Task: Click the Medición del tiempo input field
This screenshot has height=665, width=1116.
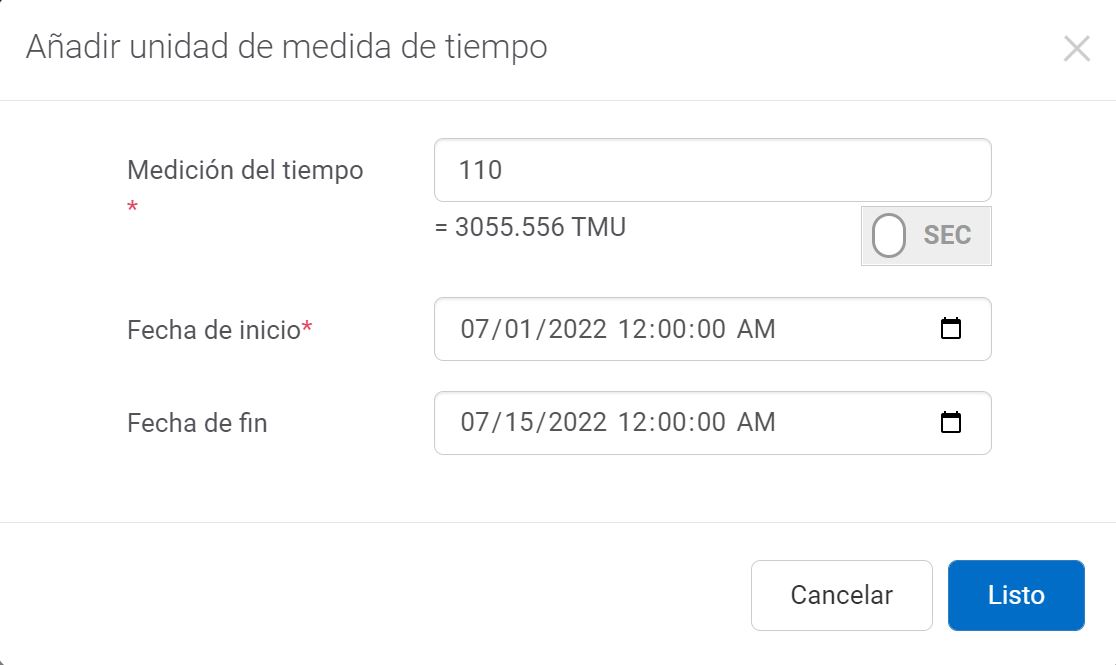Action: [x=712, y=170]
